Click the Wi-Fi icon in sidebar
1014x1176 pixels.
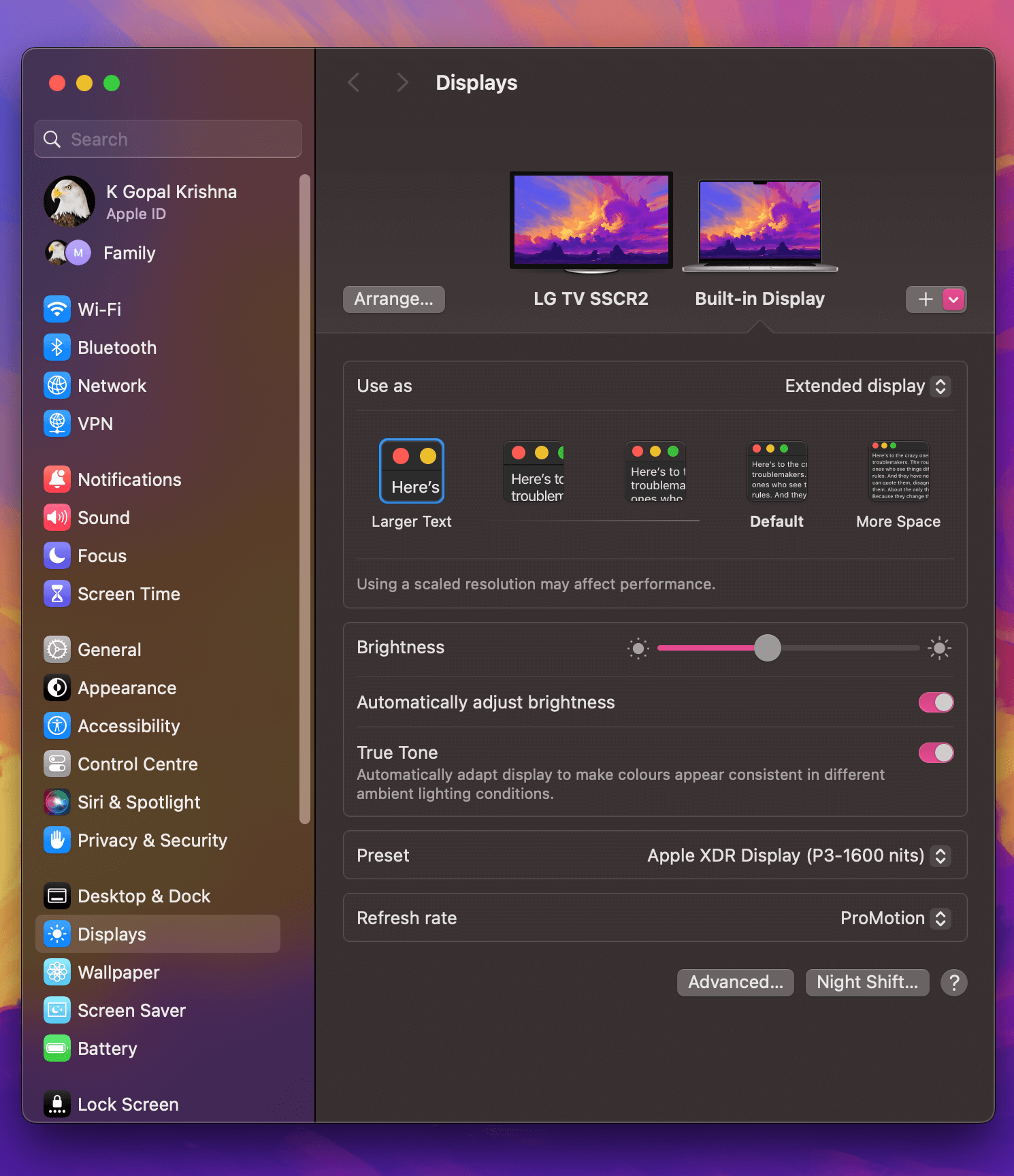pos(57,310)
